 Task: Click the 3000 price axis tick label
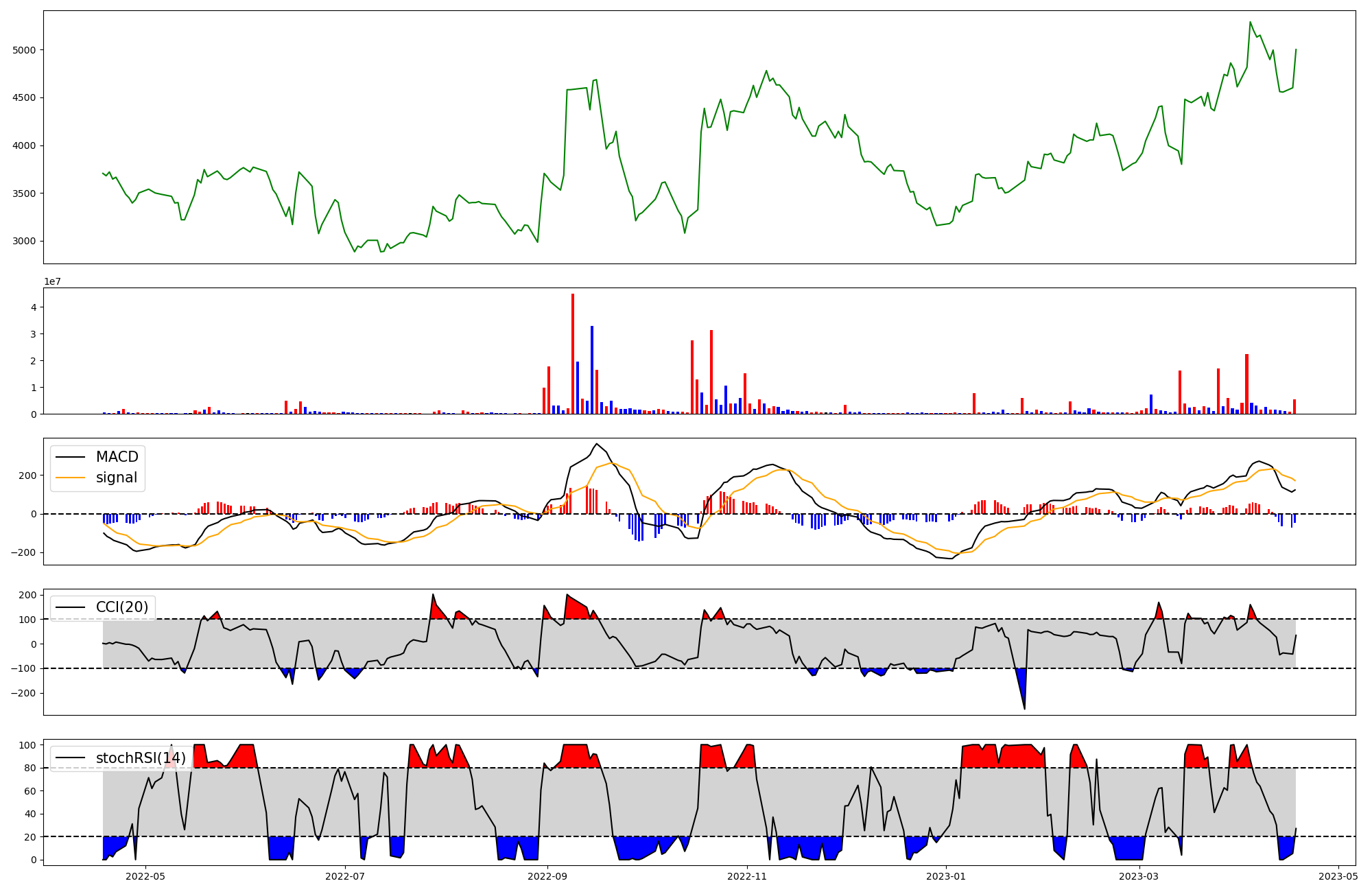pos(24,242)
